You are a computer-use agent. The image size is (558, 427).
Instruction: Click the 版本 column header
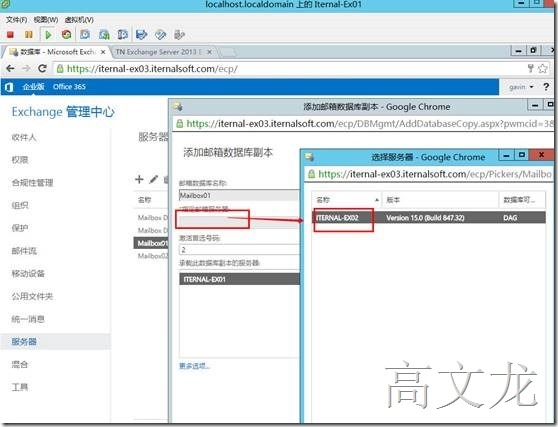[x=440, y=200]
